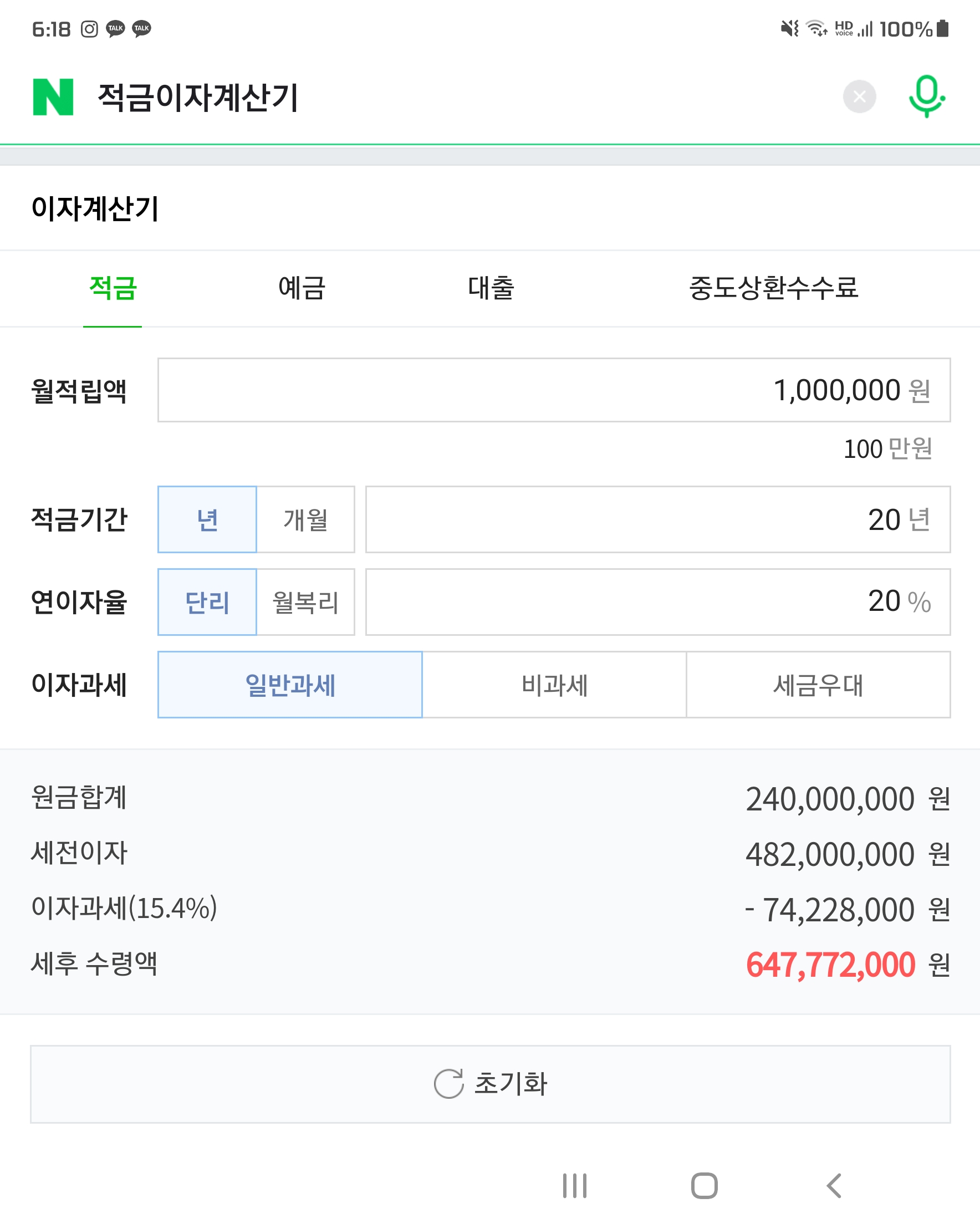Tap the Instagram notification icon in status bar
980x1224 pixels.
click(89, 28)
